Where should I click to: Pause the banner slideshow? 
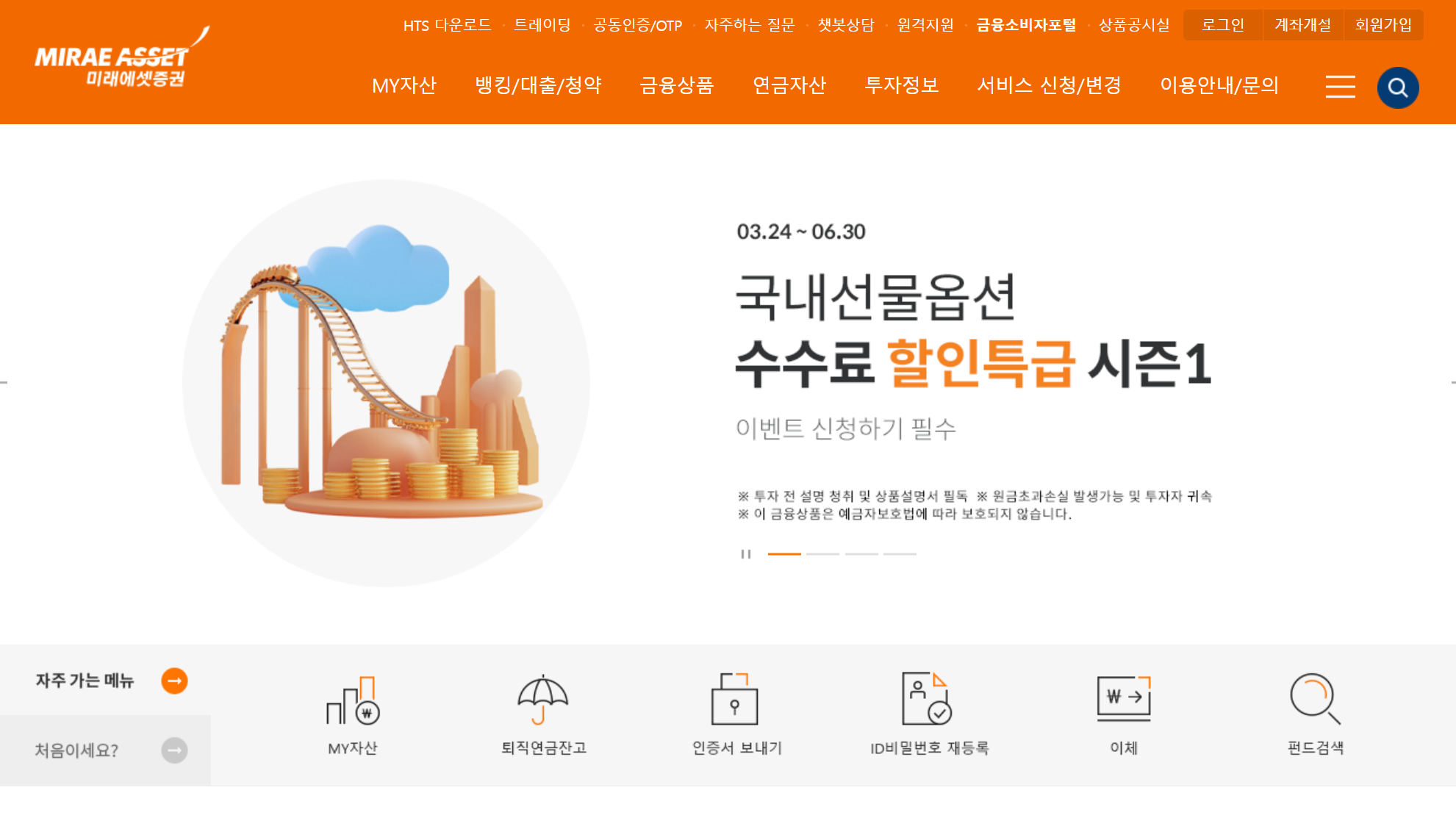[745, 555]
